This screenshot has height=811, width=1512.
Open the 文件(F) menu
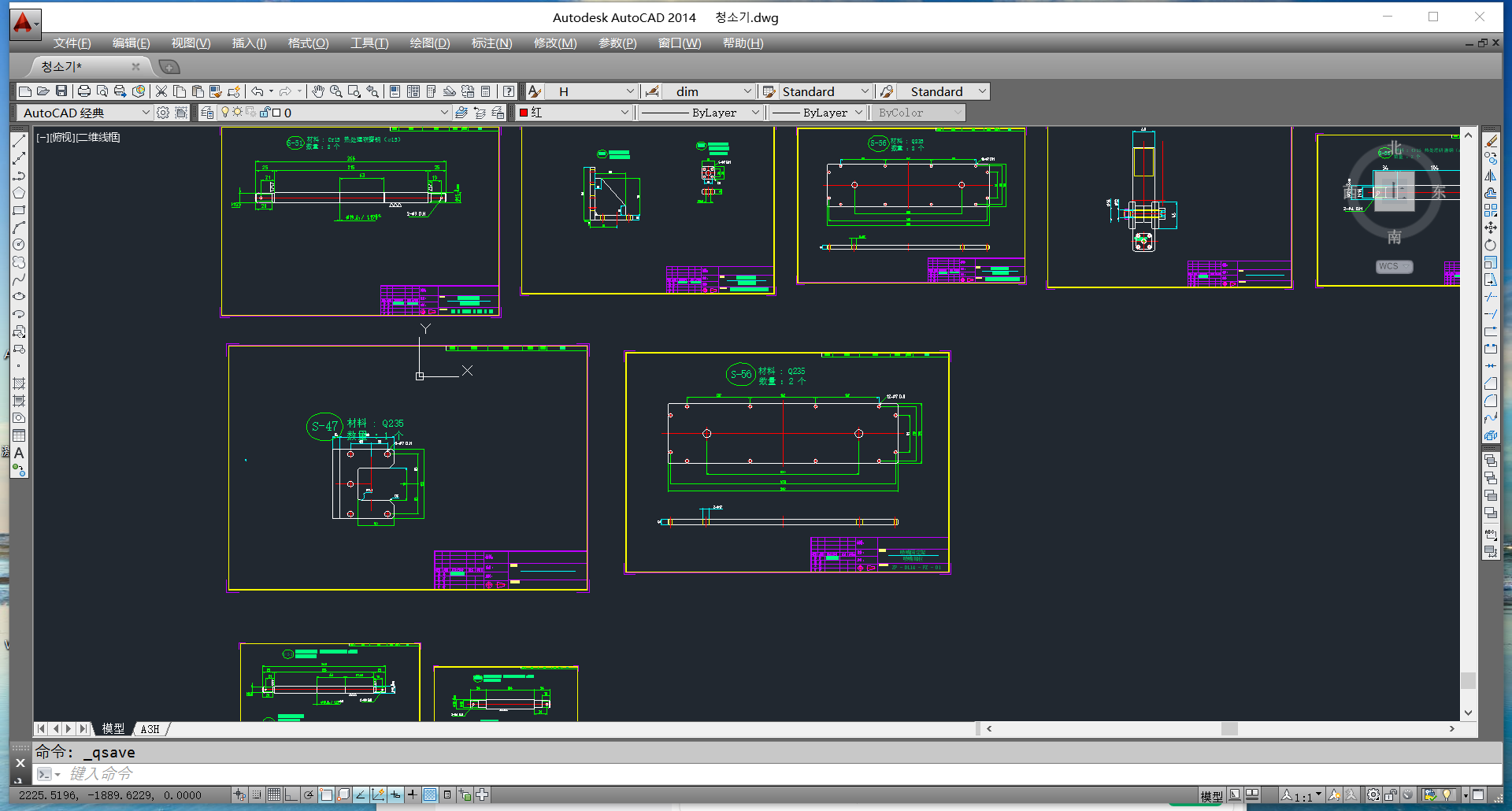[x=72, y=43]
